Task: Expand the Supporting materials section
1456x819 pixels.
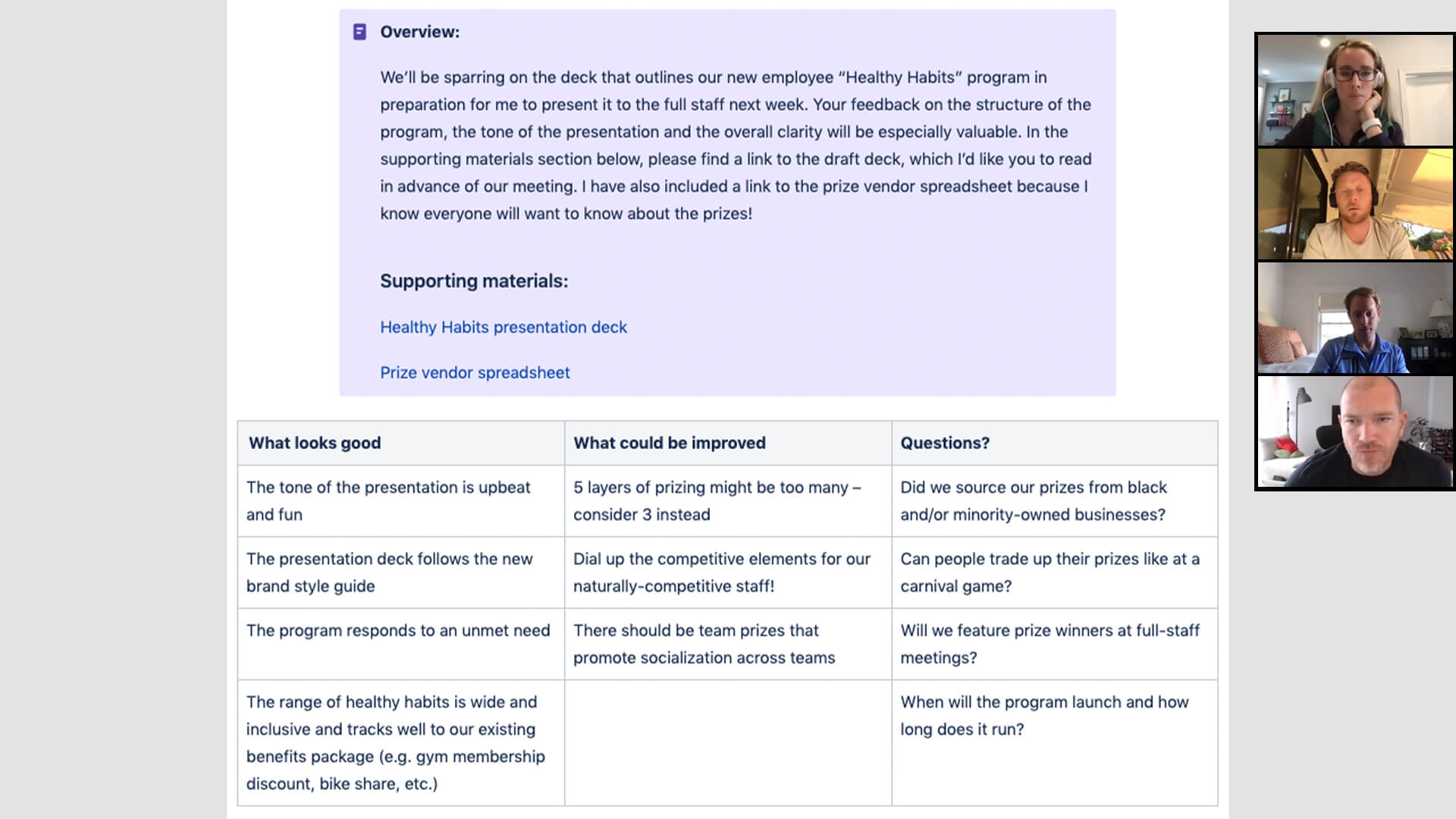Action: pos(474,280)
